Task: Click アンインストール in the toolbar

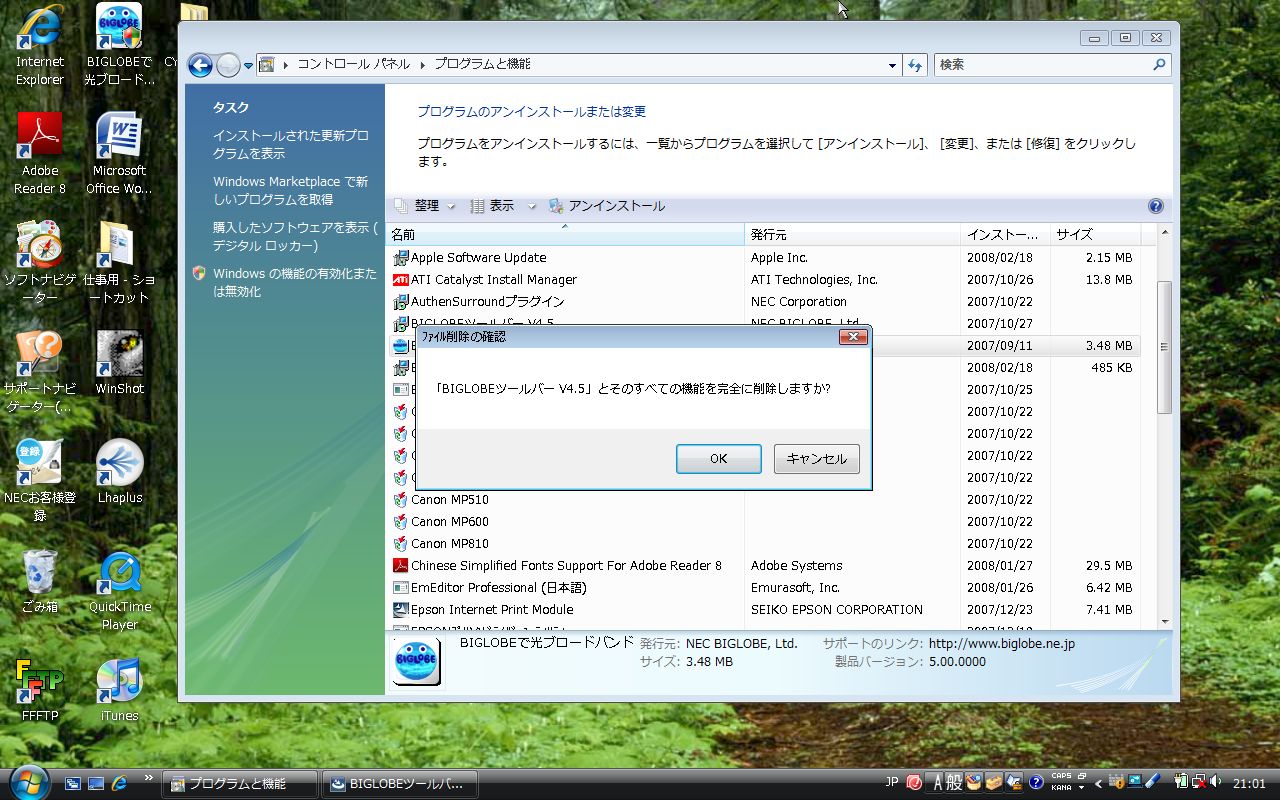Action: point(607,206)
